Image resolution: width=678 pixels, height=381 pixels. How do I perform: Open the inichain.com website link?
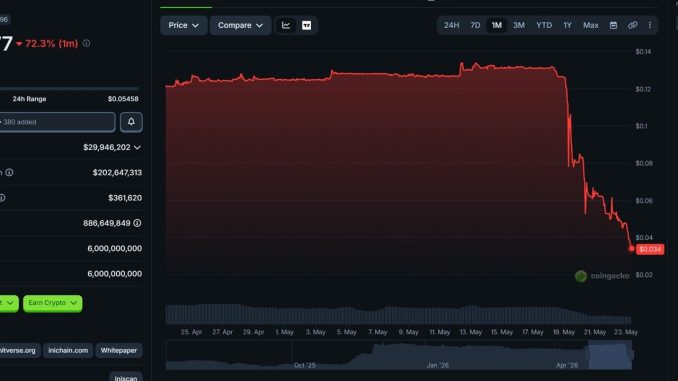(68, 350)
